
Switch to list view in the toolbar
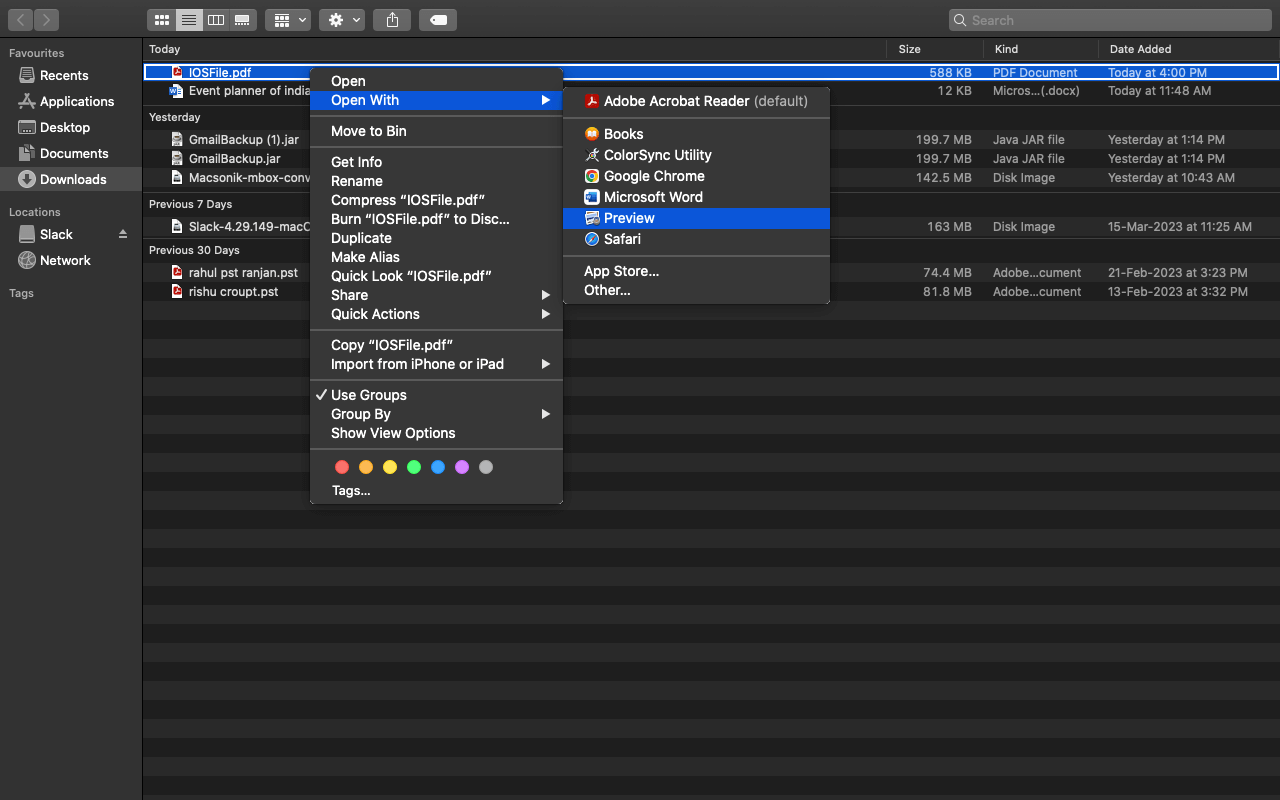pos(188,20)
